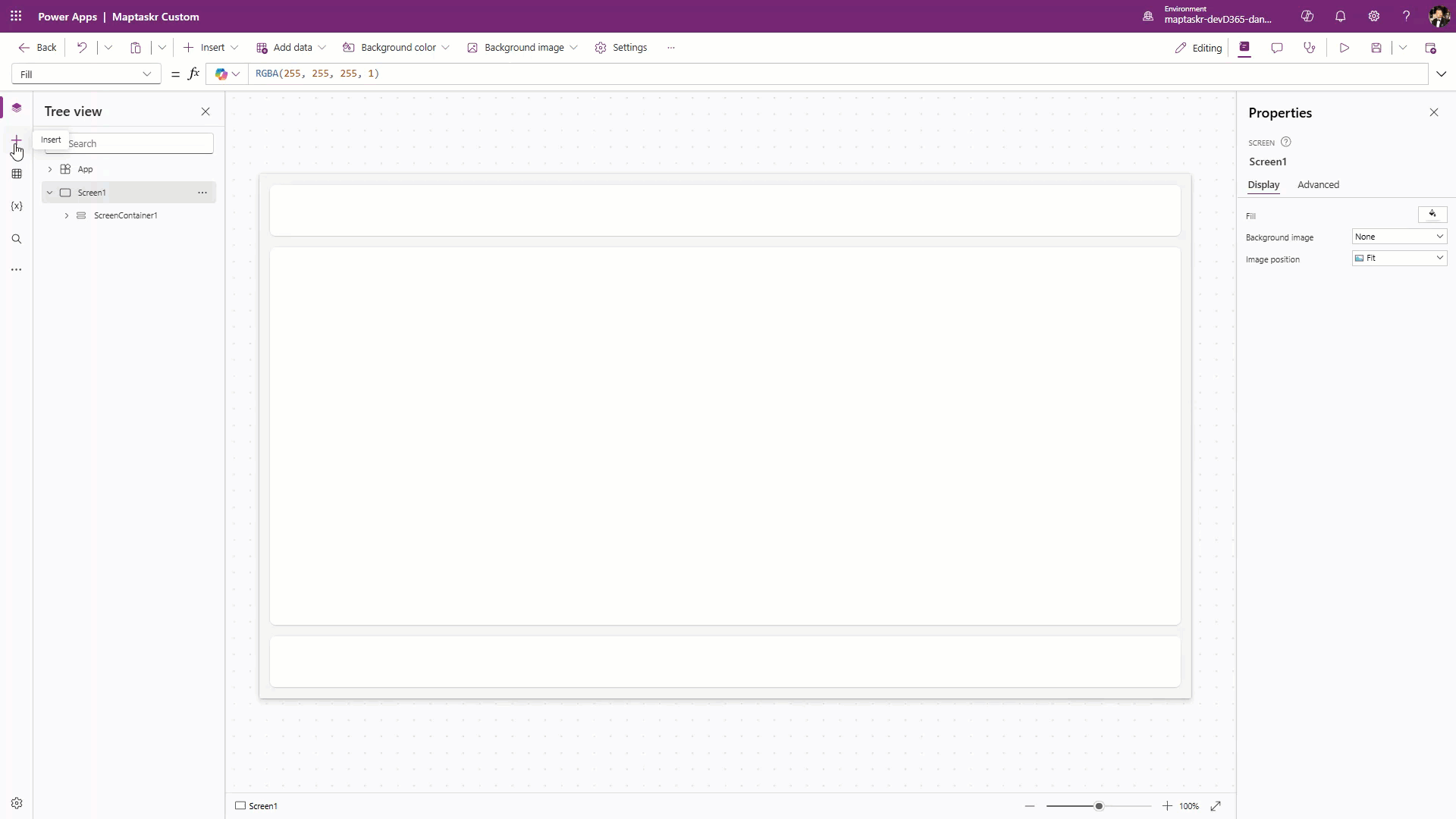
Task: Open the Settings menu in the toolbar
Action: coord(622,47)
